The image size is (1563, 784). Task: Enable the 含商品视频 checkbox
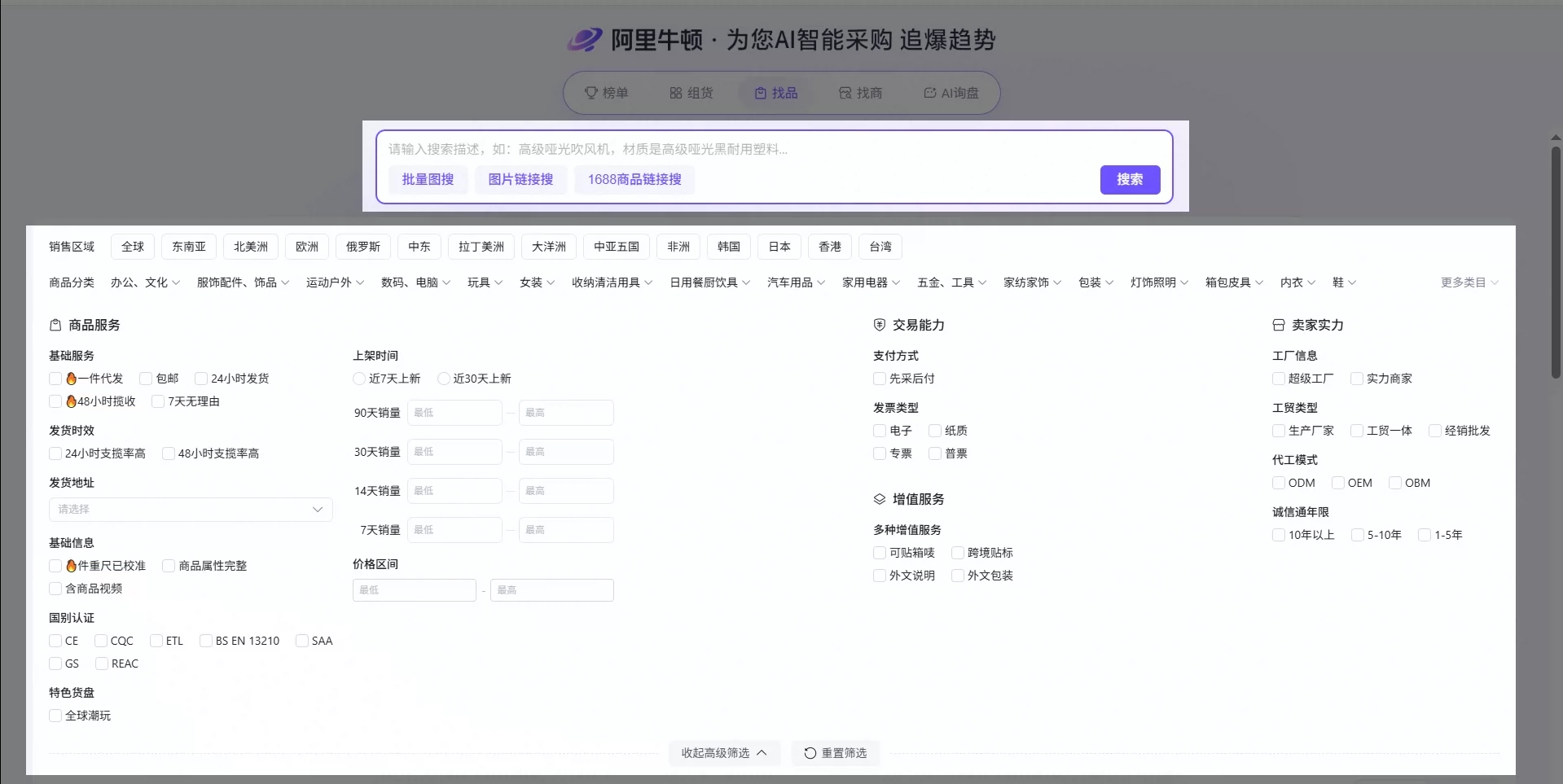55,589
